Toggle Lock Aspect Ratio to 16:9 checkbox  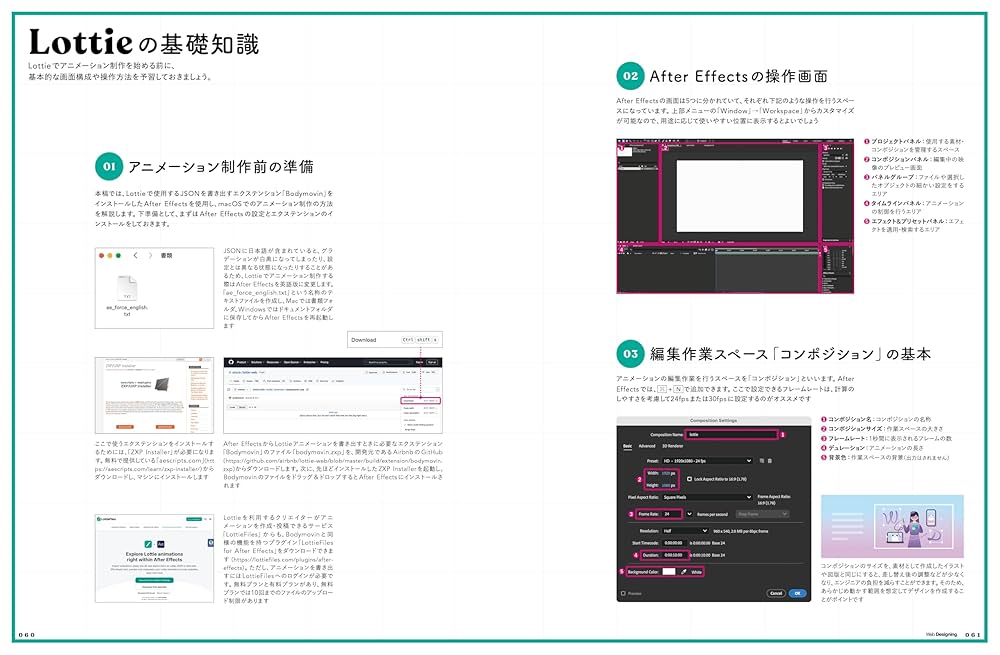[689, 479]
